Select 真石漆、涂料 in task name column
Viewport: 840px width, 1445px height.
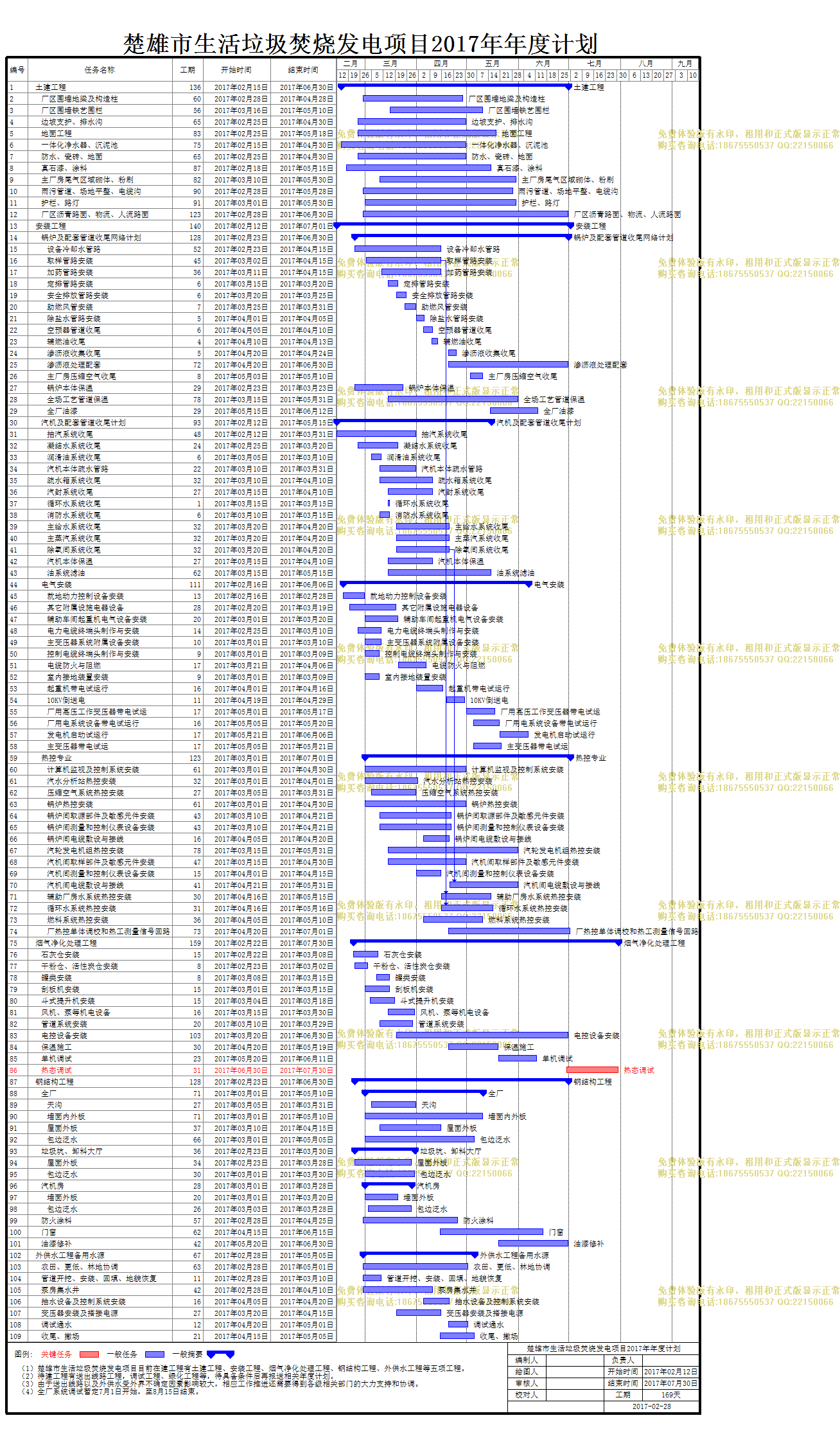coord(64,168)
